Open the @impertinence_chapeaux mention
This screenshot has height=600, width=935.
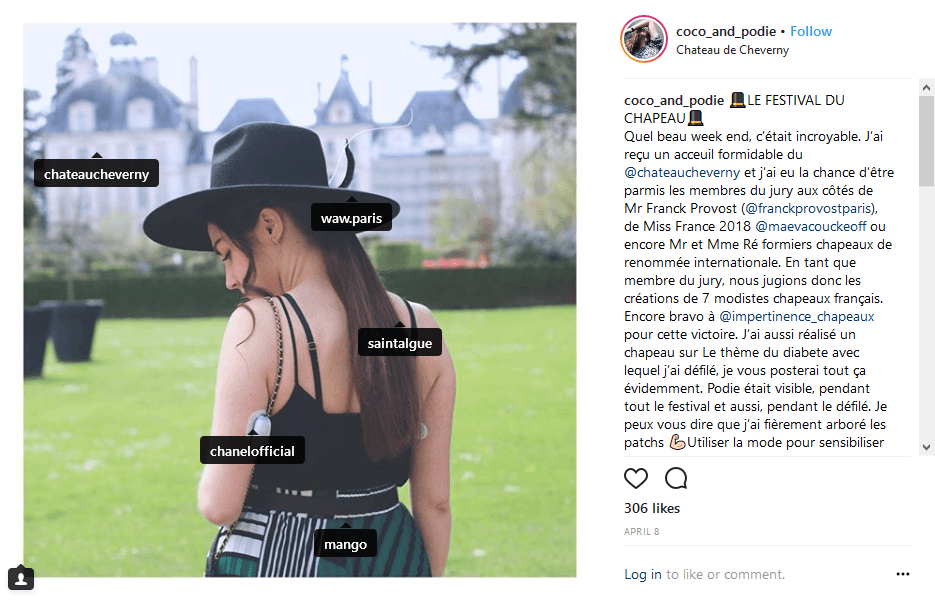(x=797, y=317)
